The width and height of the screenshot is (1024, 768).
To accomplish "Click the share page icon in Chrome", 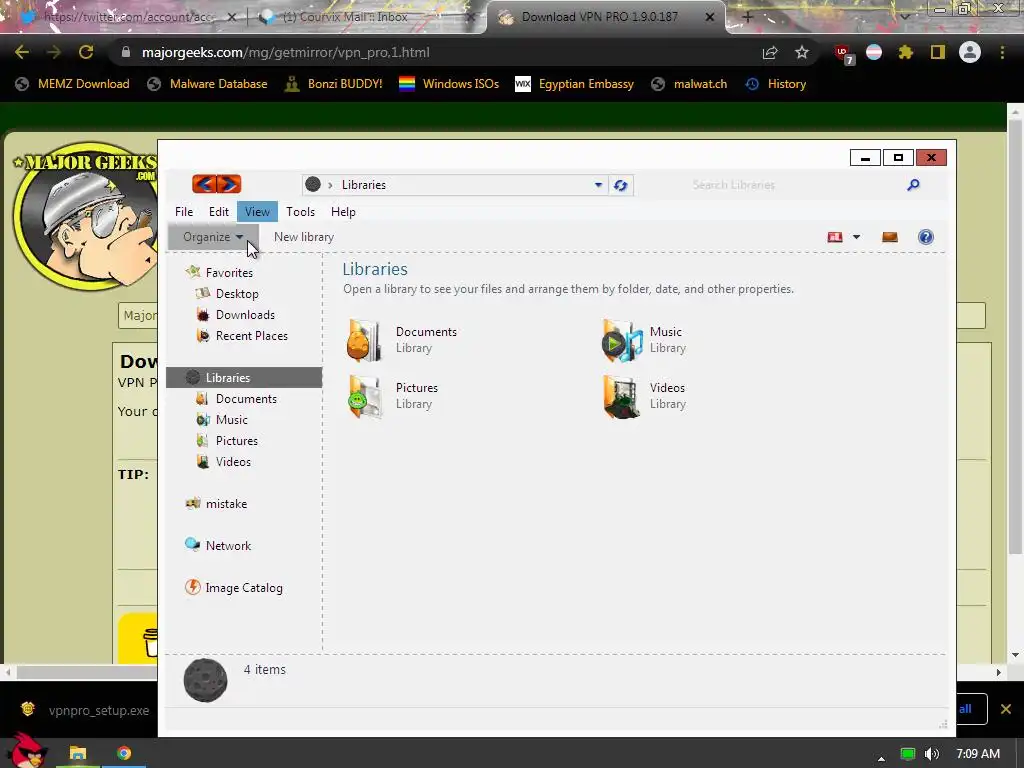I will click(770, 52).
